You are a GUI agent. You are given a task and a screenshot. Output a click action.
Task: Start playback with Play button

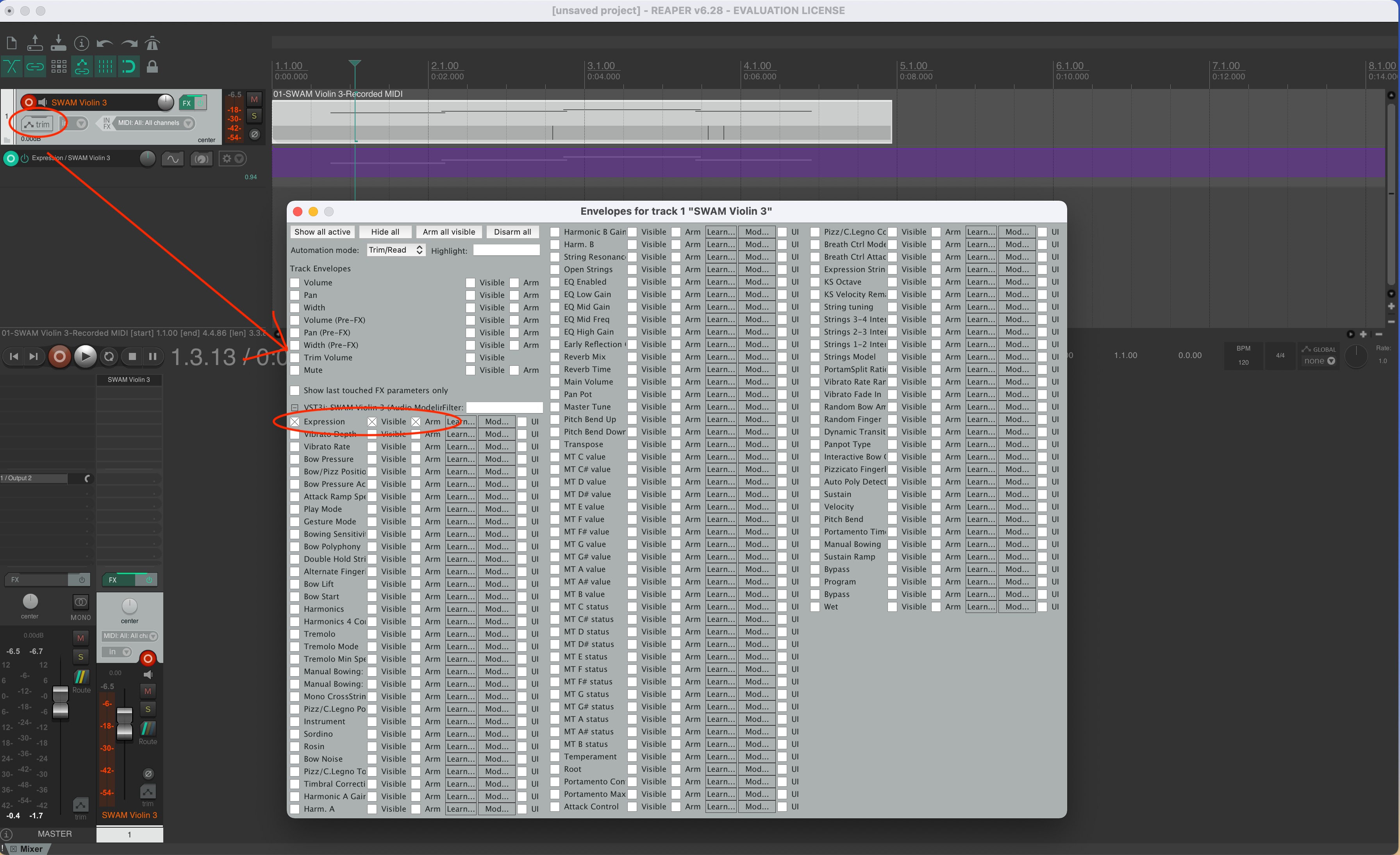pos(85,356)
